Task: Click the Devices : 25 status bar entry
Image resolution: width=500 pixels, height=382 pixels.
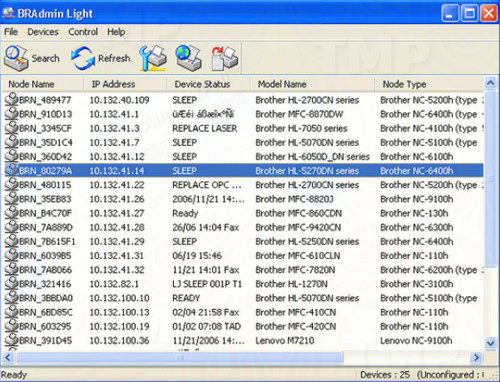Action: coord(385,375)
